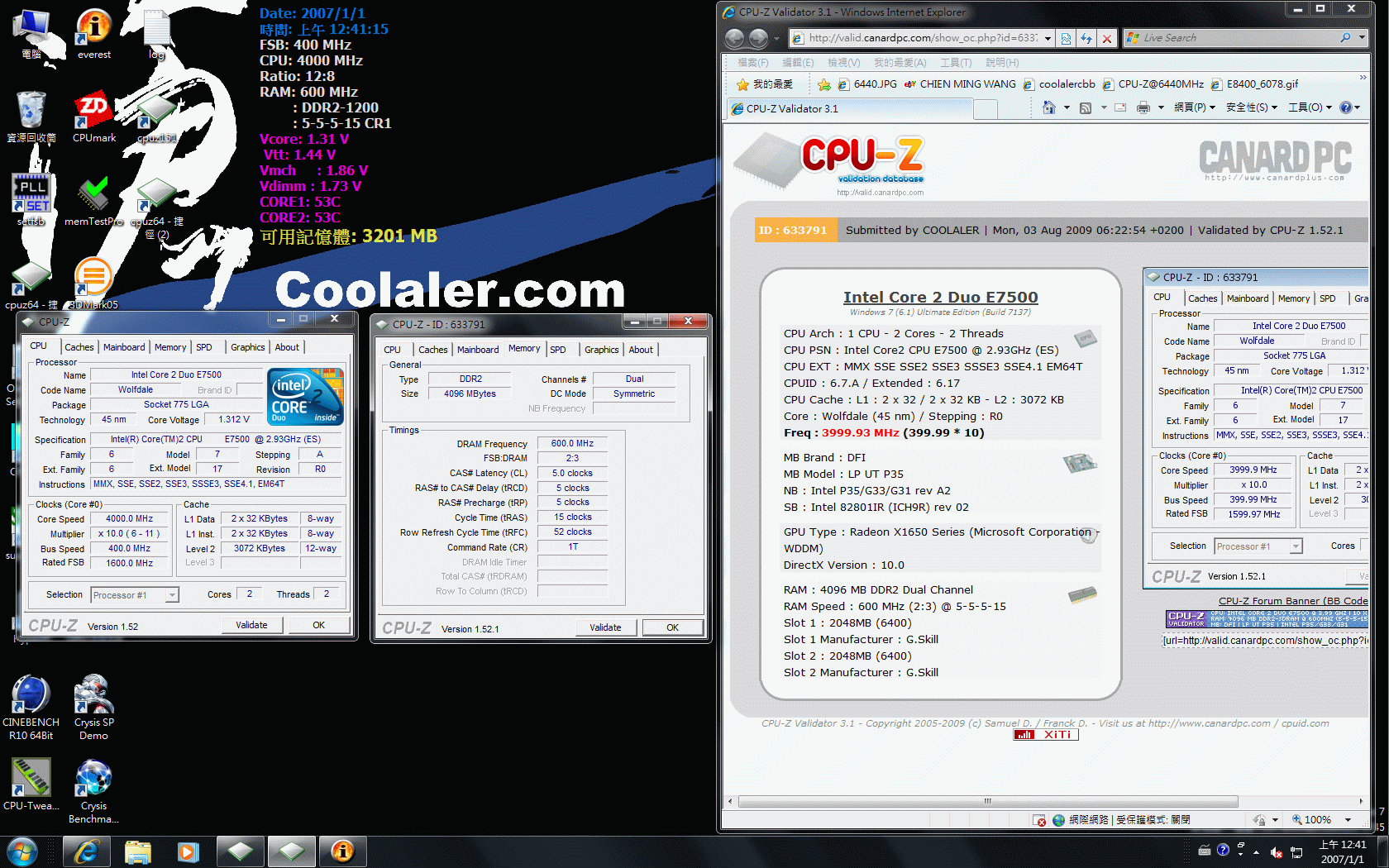Open Windows Explorer from the taskbar
1389x868 pixels.
click(138, 851)
